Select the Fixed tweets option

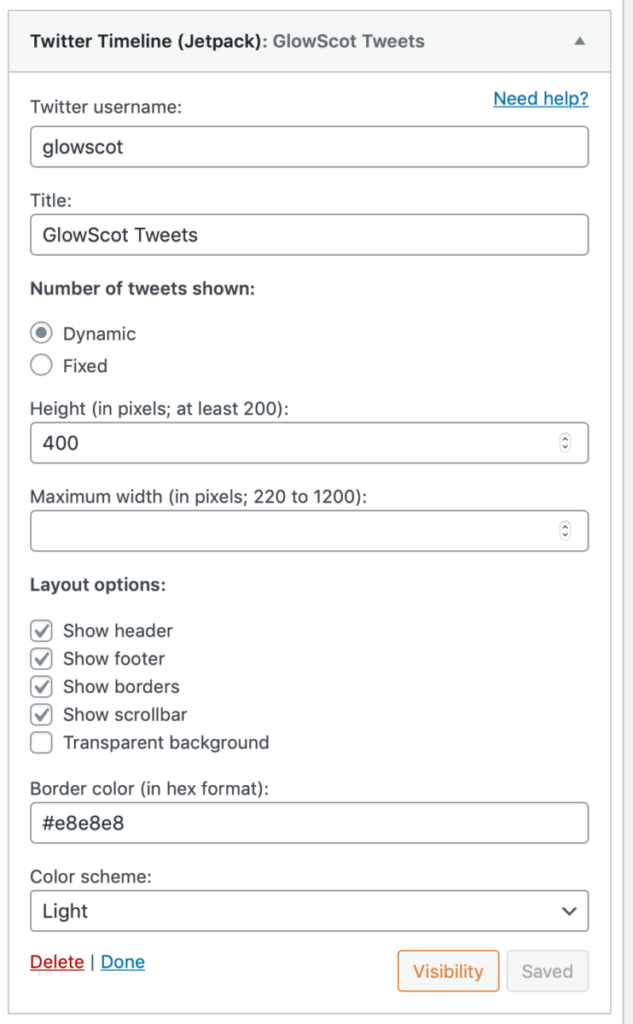[x=39, y=365]
